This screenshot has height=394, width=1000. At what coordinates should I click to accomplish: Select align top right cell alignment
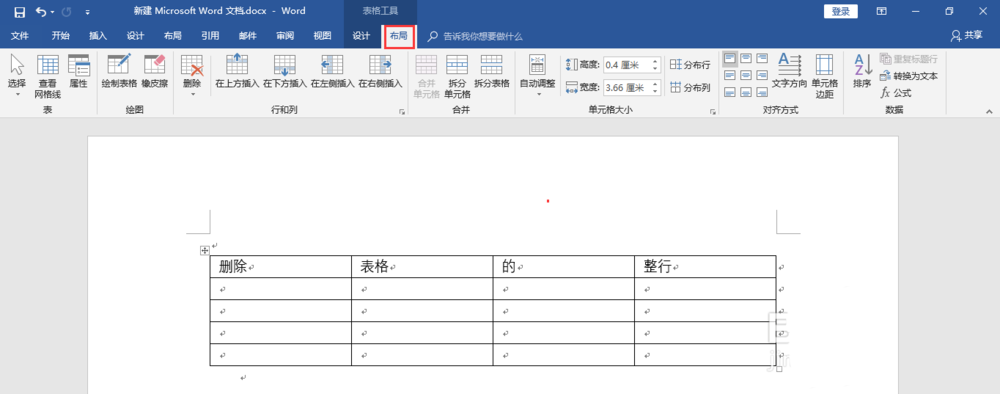pos(762,59)
